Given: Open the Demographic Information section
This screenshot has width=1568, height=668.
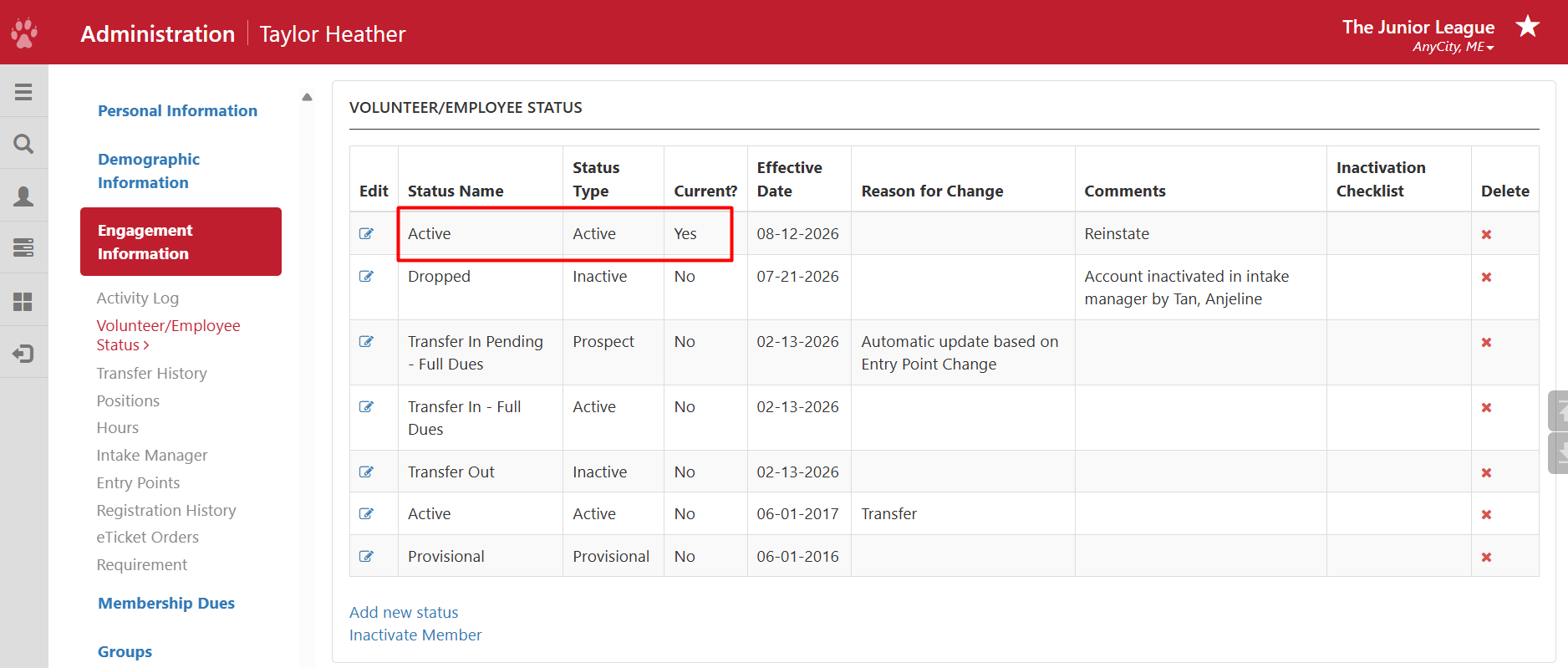Looking at the screenshot, I should (x=149, y=171).
